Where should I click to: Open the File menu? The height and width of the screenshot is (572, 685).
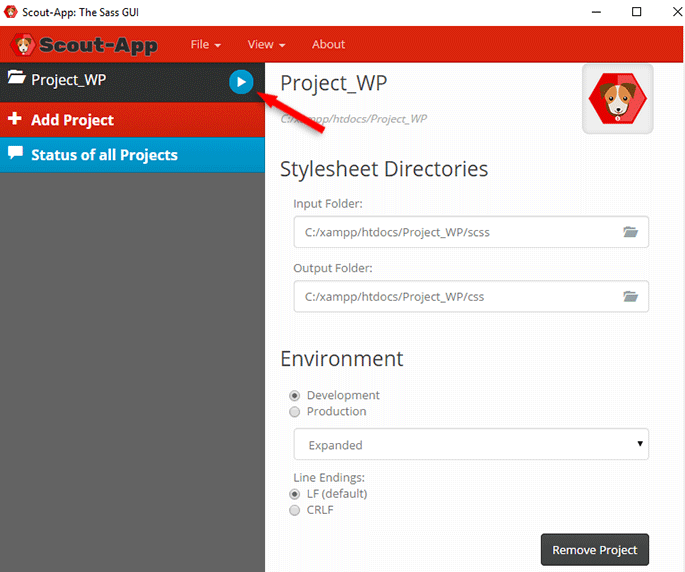coord(205,45)
